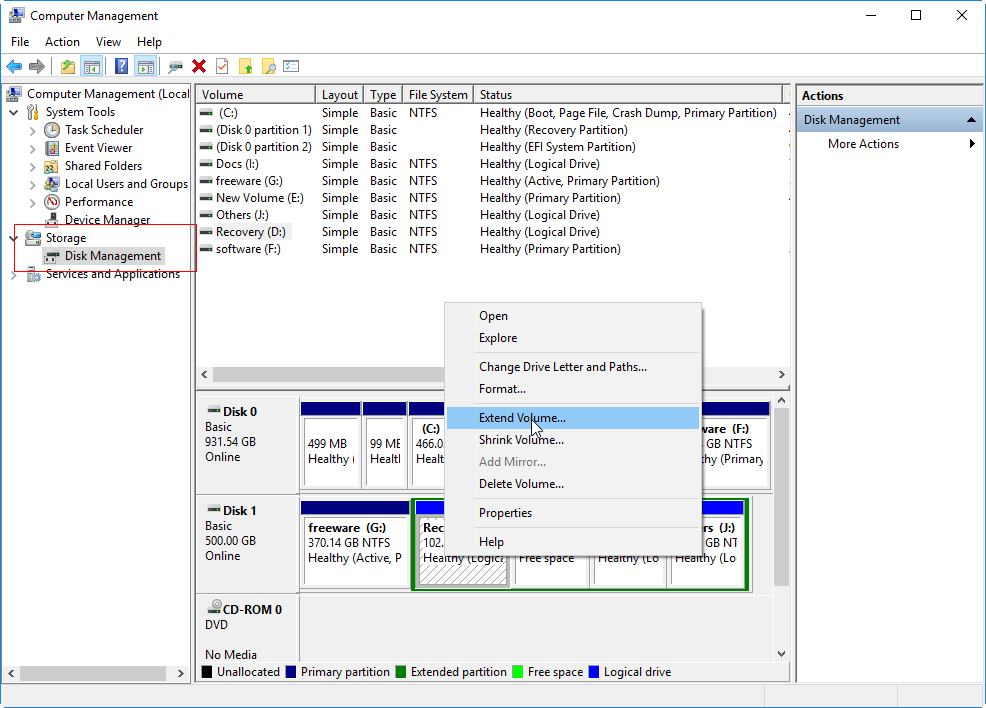Open the blue Help question mark icon
Viewport: 986px width, 708px height.
[x=121, y=67]
